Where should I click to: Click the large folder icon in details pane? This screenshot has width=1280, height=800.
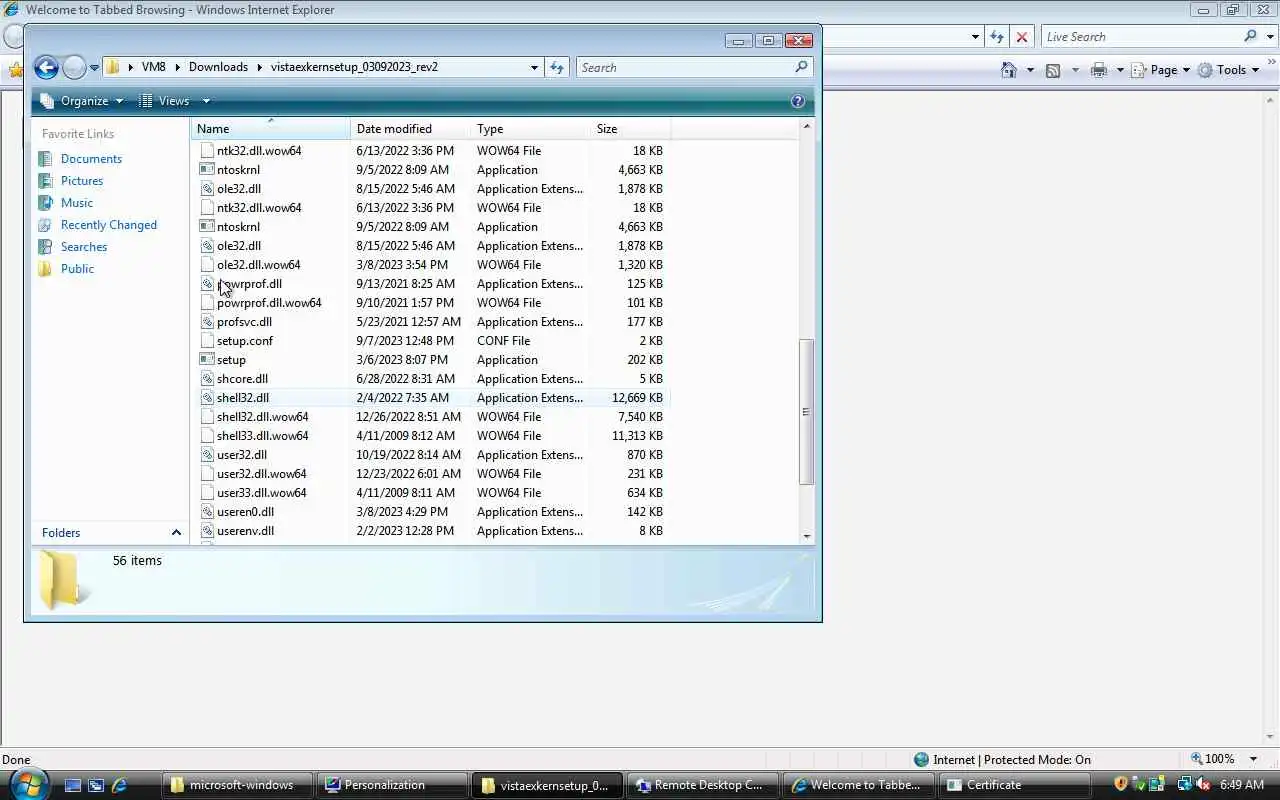click(62, 580)
